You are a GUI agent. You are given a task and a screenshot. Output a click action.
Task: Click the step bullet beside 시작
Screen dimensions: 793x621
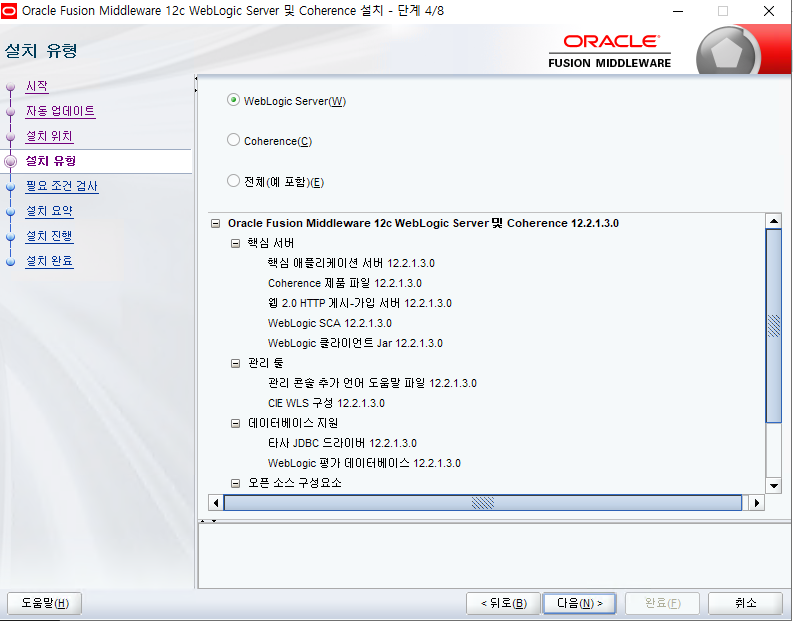click(x=10, y=87)
